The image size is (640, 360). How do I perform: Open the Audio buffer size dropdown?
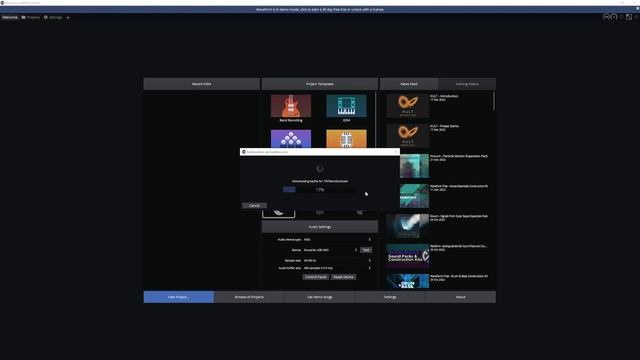[x=337, y=268]
